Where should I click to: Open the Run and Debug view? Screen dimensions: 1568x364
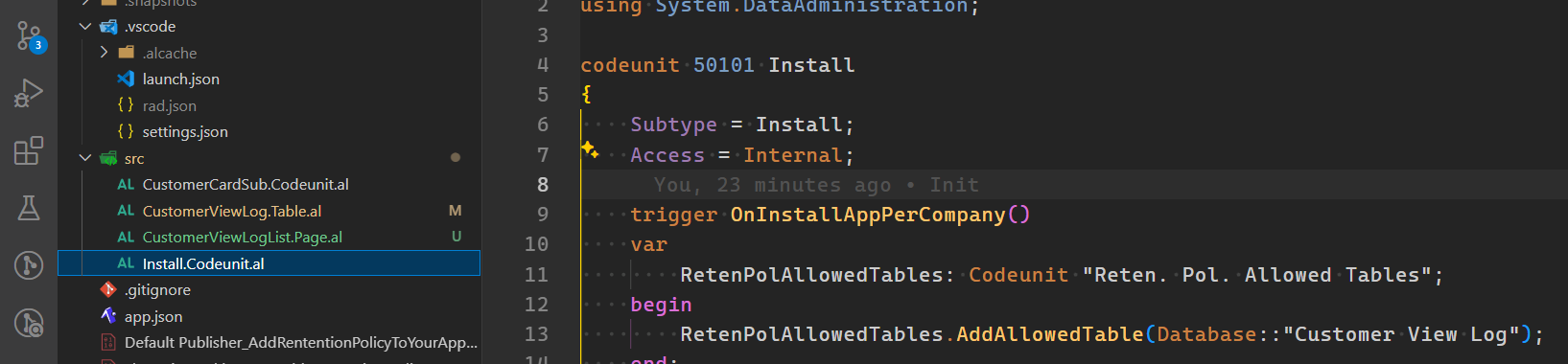(29, 93)
